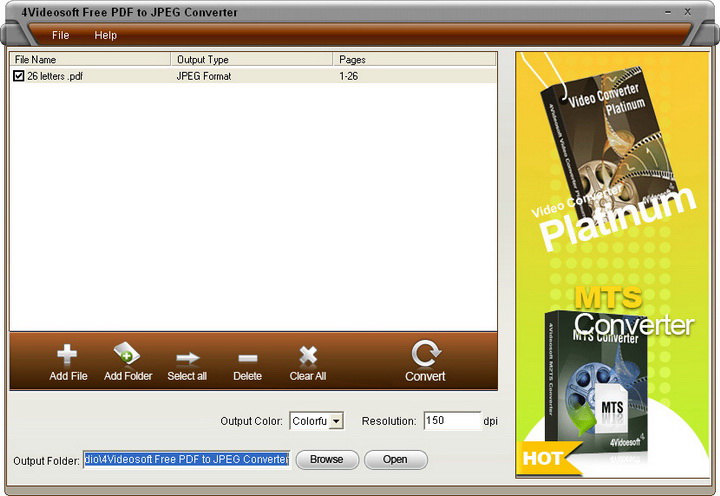Viewport: 720px width, 496px height.
Task: Click the Add File plus icon
Action: tap(67, 354)
